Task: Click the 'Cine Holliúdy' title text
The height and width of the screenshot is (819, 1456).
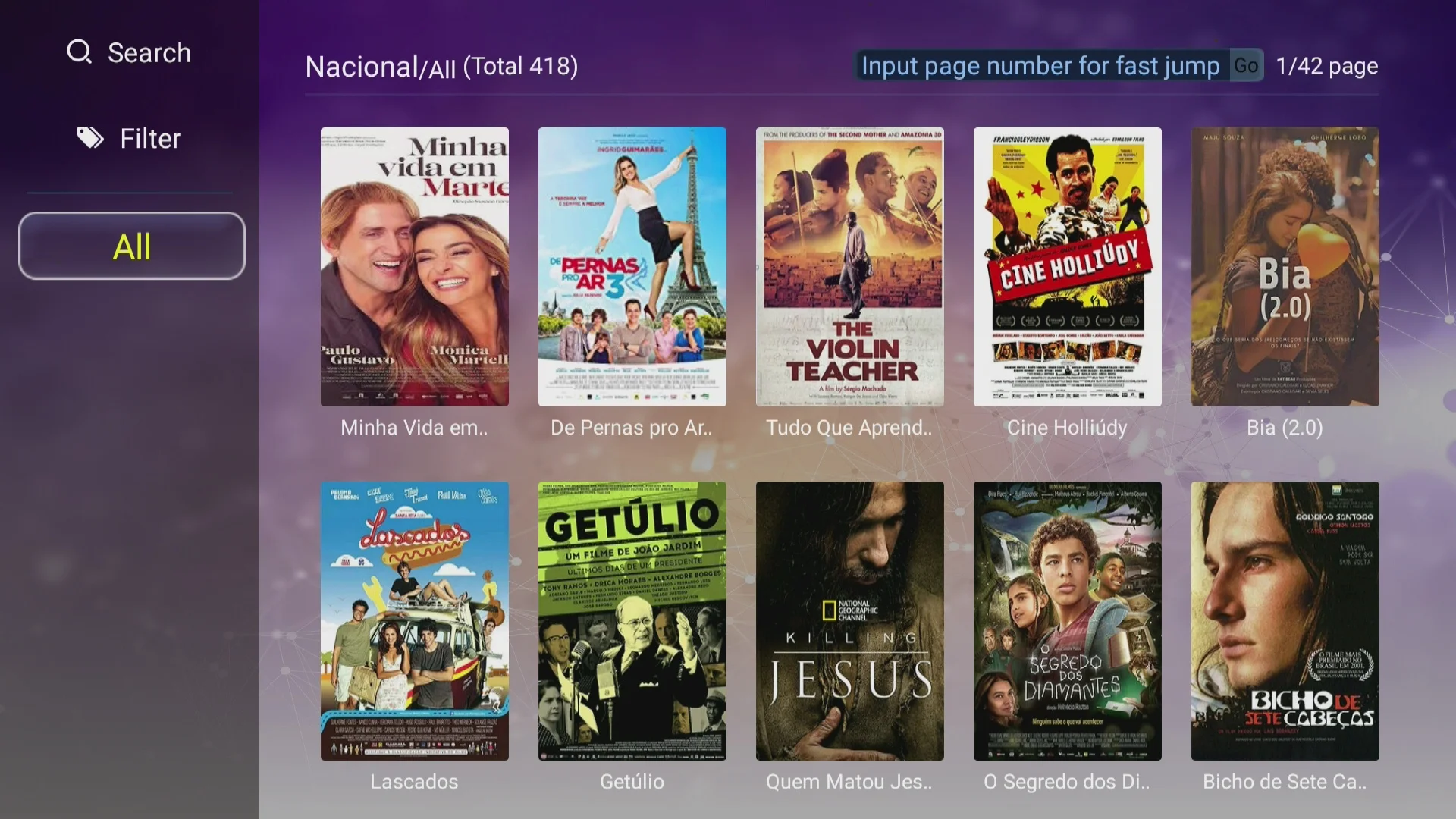Action: (1067, 428)
